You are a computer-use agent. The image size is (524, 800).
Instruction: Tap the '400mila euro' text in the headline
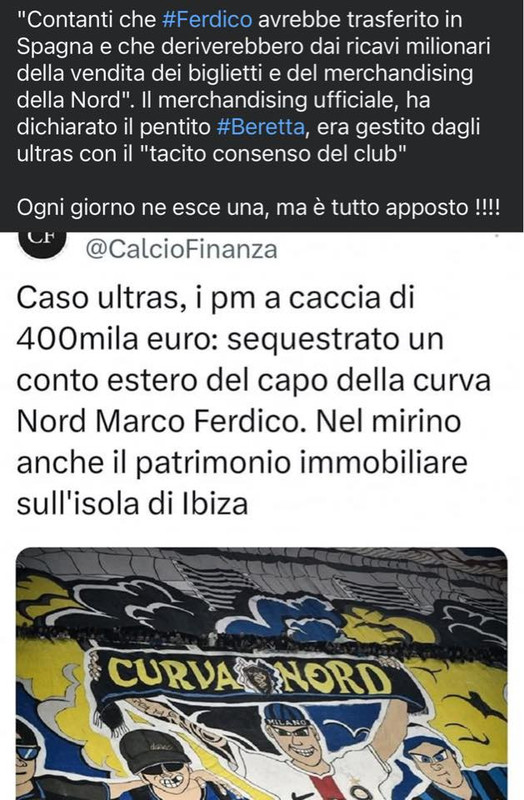pos(113,339)
